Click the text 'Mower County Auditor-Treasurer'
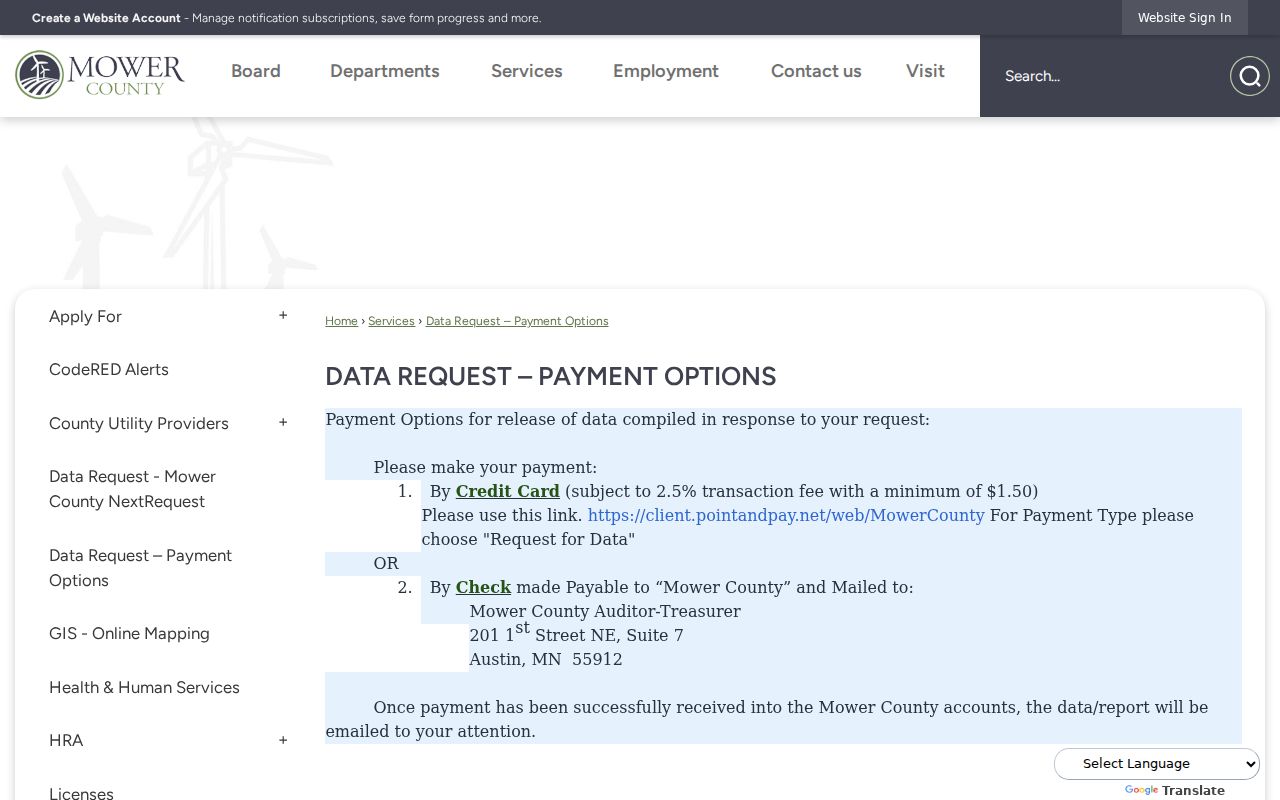The image size is (1280, 800). 605,611
